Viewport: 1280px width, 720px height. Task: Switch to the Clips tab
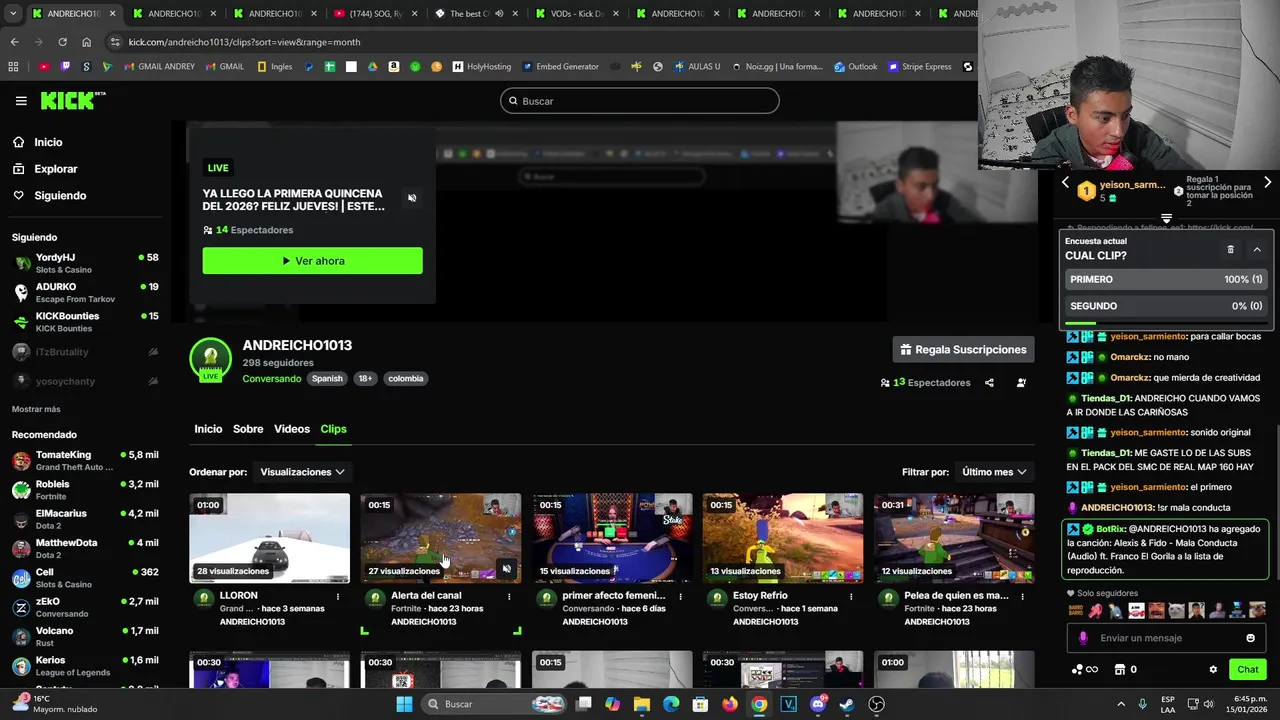333,429
